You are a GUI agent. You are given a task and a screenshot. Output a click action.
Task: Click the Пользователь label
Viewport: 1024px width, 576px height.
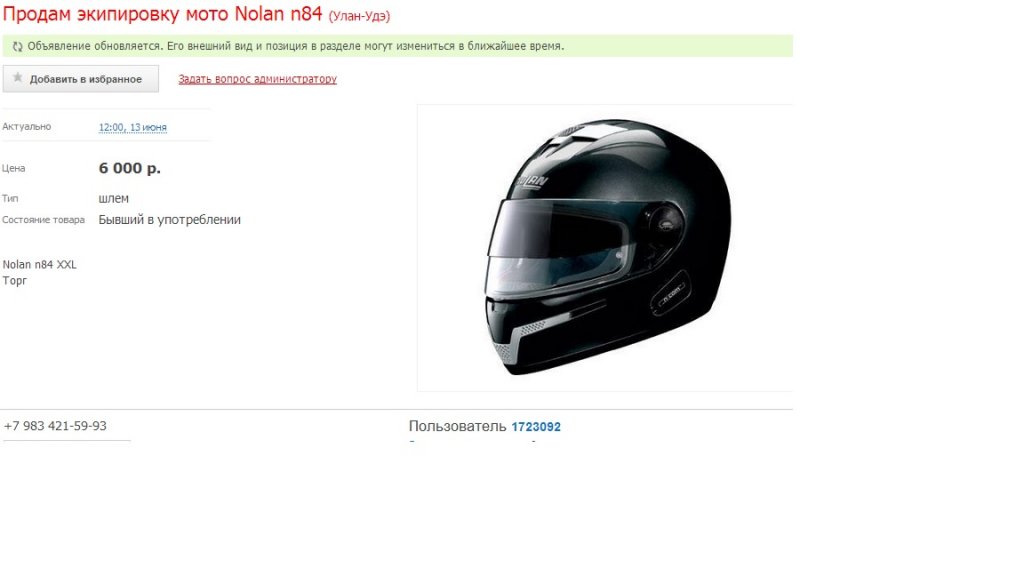coord(457,426)
